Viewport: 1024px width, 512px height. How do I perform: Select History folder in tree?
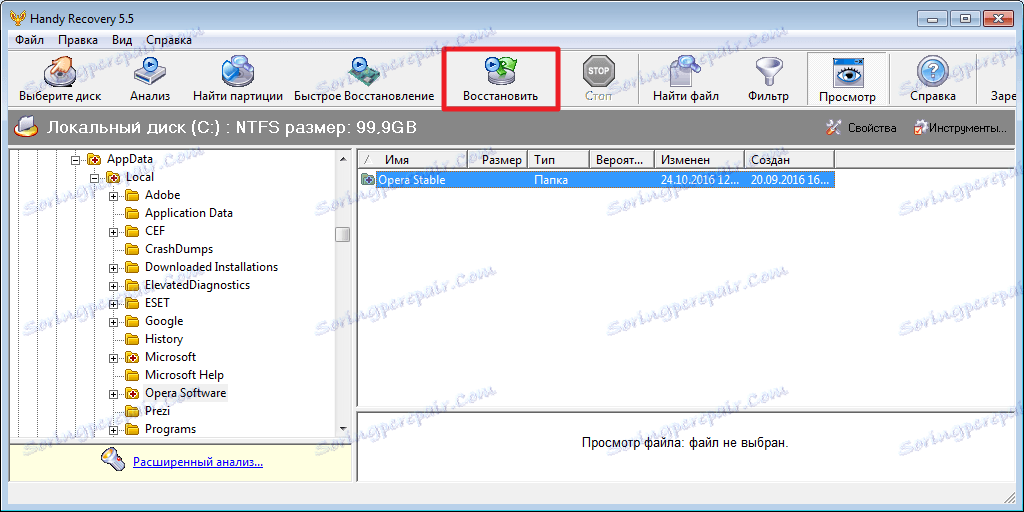(x=164, y=339)
